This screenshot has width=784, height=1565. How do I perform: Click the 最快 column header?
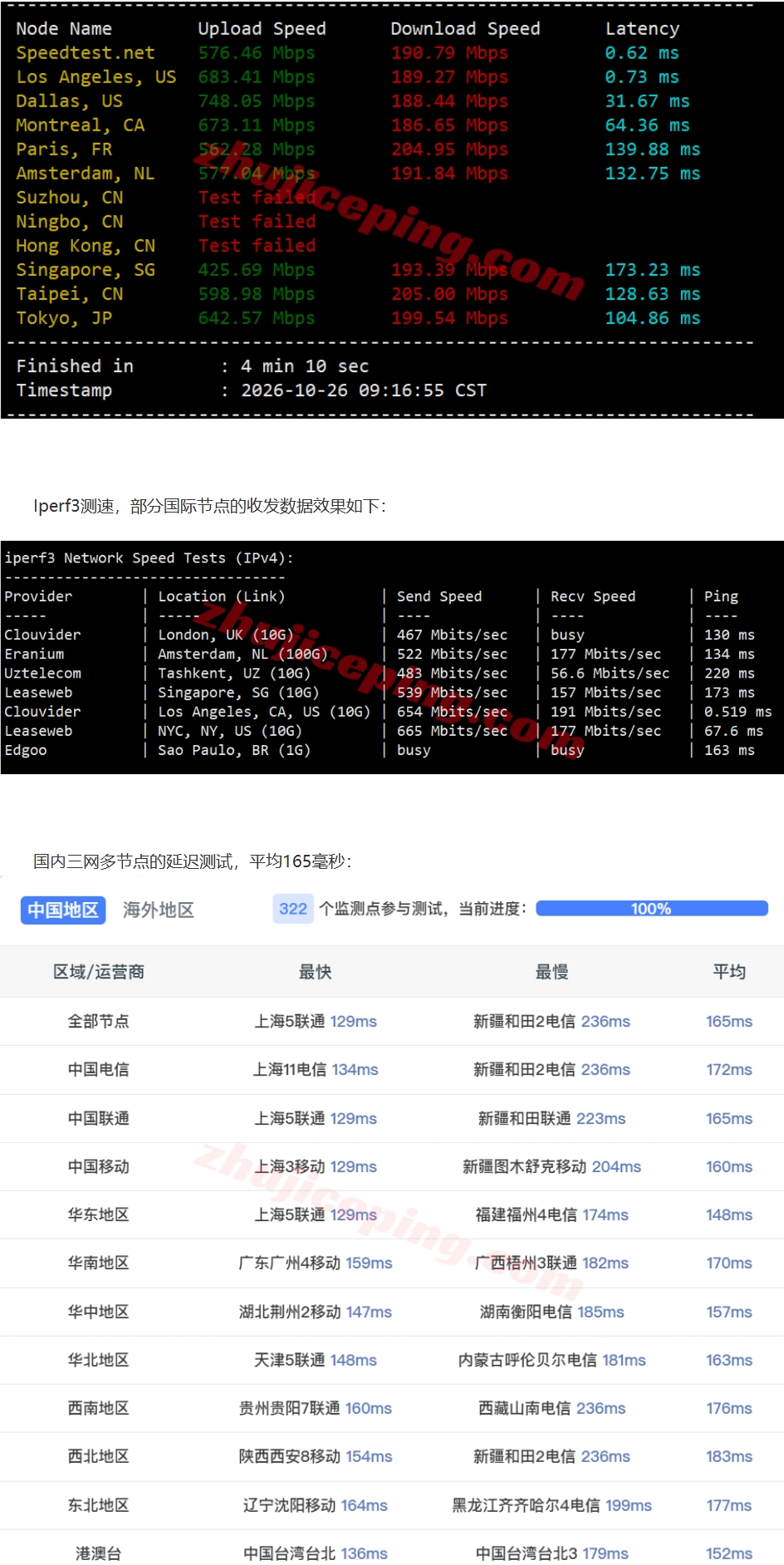click(x=316, y=972)
